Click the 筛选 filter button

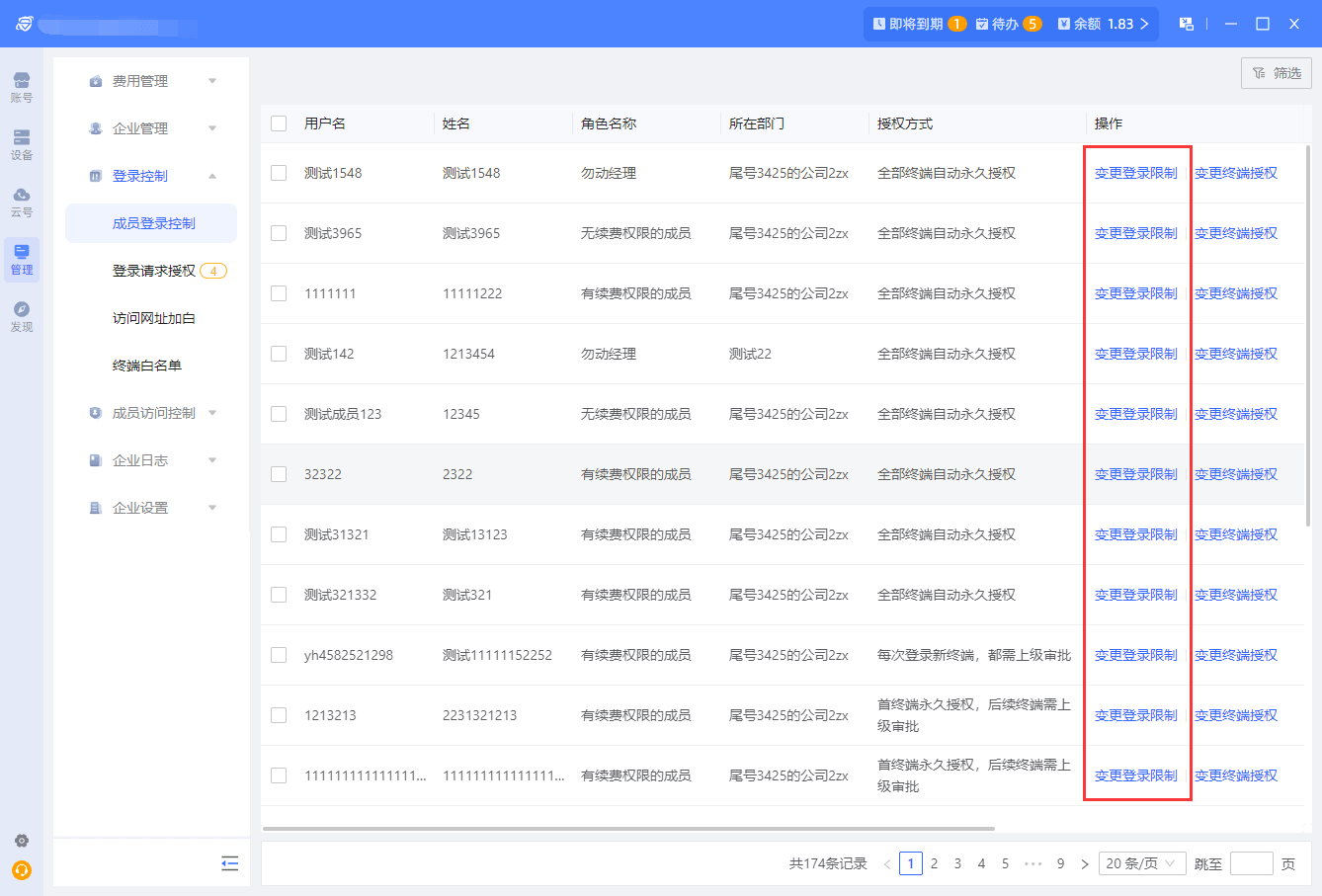pos(1277,73)
